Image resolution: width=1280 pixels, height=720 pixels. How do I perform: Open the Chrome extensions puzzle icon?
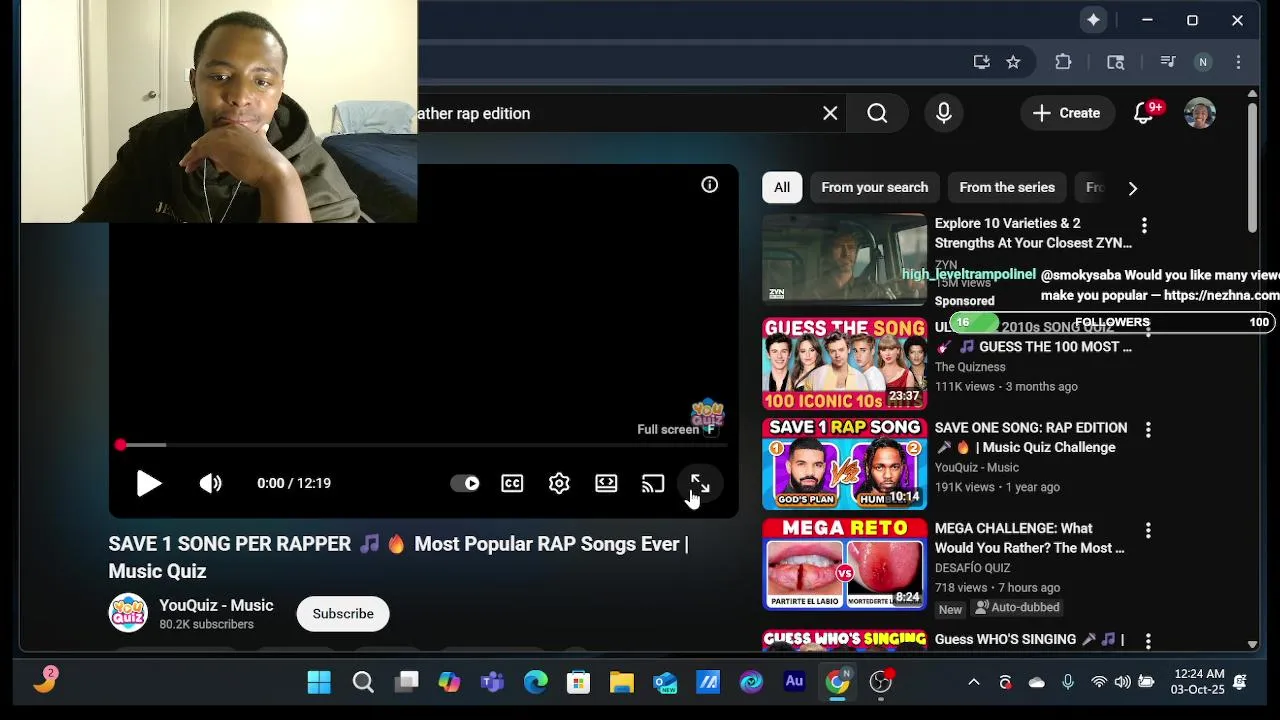[1063, 62]
